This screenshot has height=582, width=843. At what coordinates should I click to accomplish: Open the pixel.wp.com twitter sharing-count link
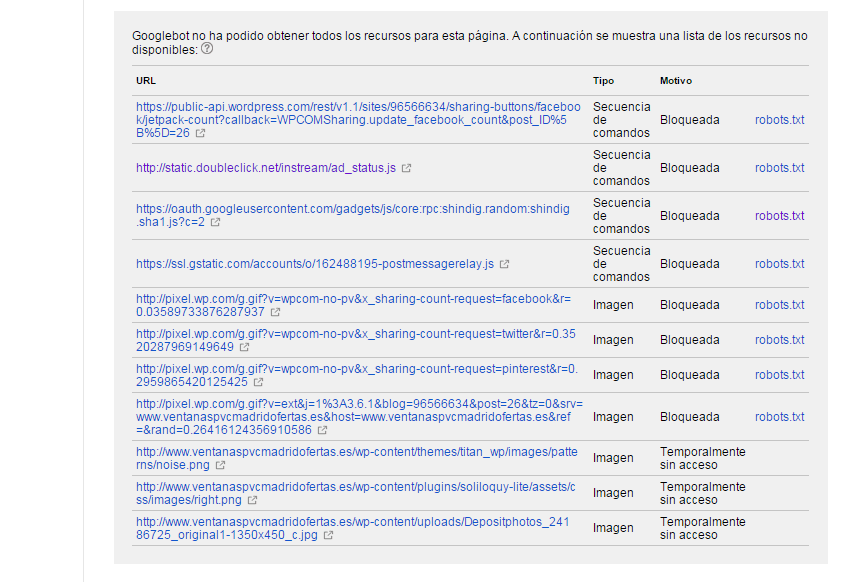[x=355, y=340]
